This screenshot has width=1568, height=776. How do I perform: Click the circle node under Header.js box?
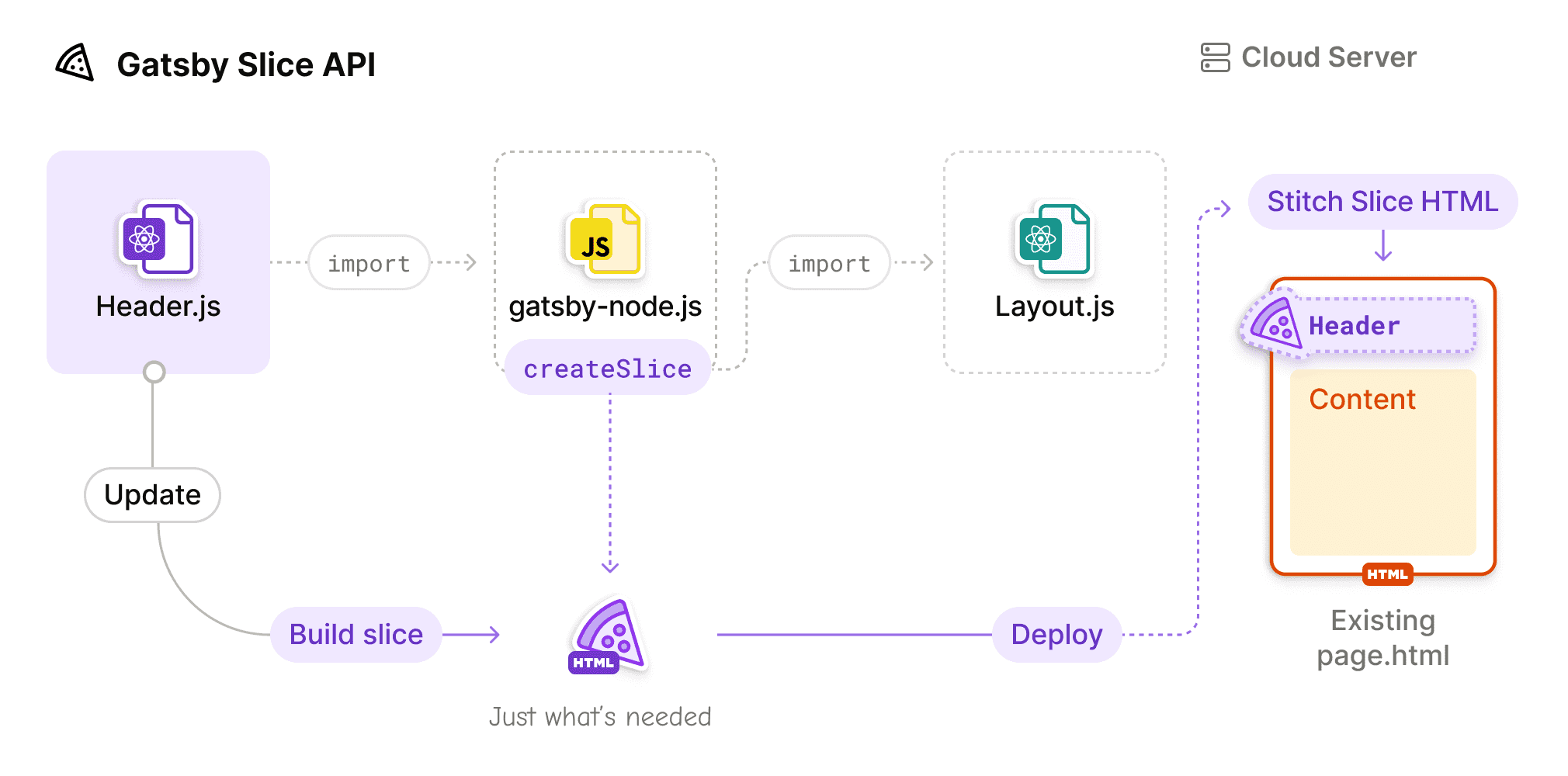(x=154, y=372)
